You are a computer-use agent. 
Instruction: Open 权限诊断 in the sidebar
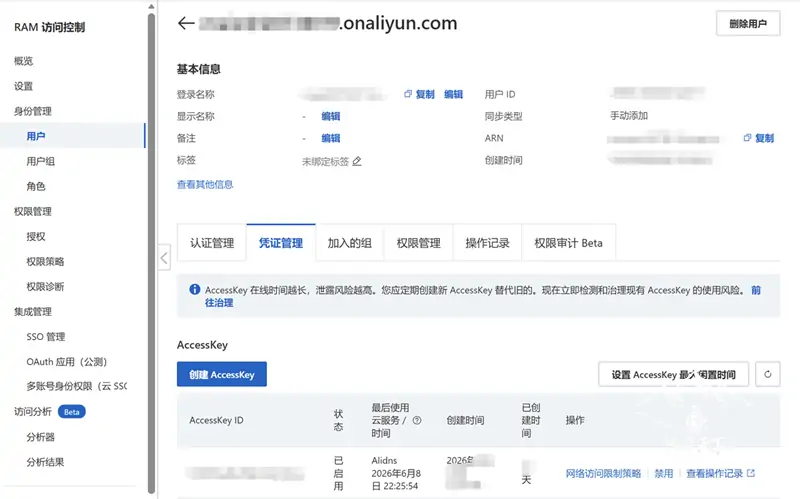click(x=45, y=286)
